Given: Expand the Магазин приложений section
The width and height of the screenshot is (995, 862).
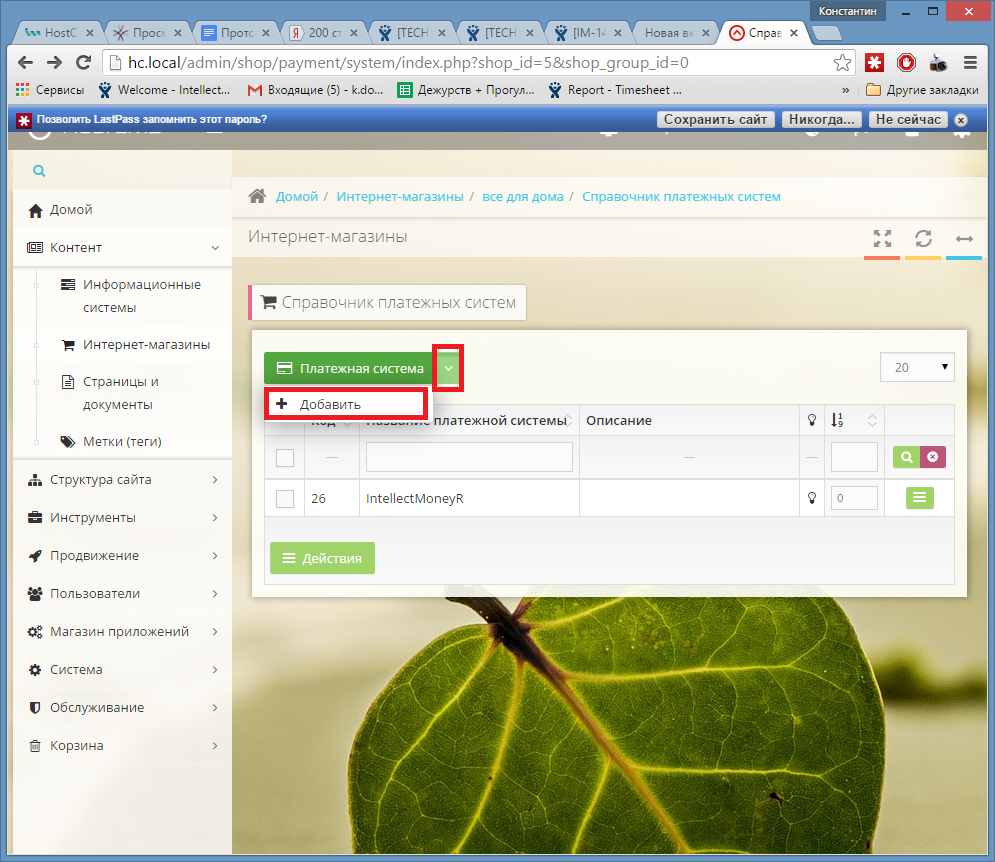Looking at the screenshot, I should click(122, 632).
